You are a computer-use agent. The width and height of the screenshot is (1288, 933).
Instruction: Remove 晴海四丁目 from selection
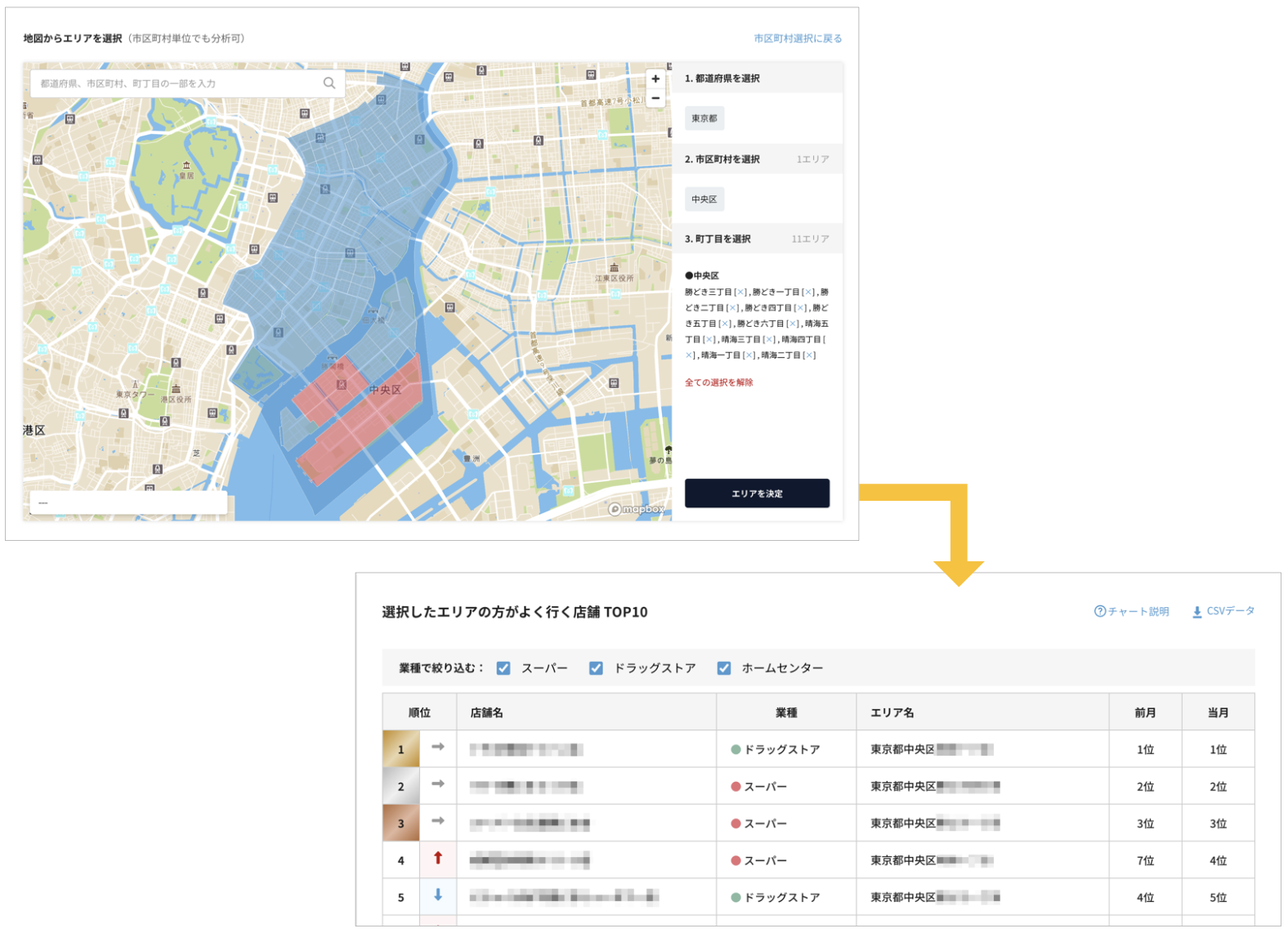pyautogui.click(x=691, y=355)
